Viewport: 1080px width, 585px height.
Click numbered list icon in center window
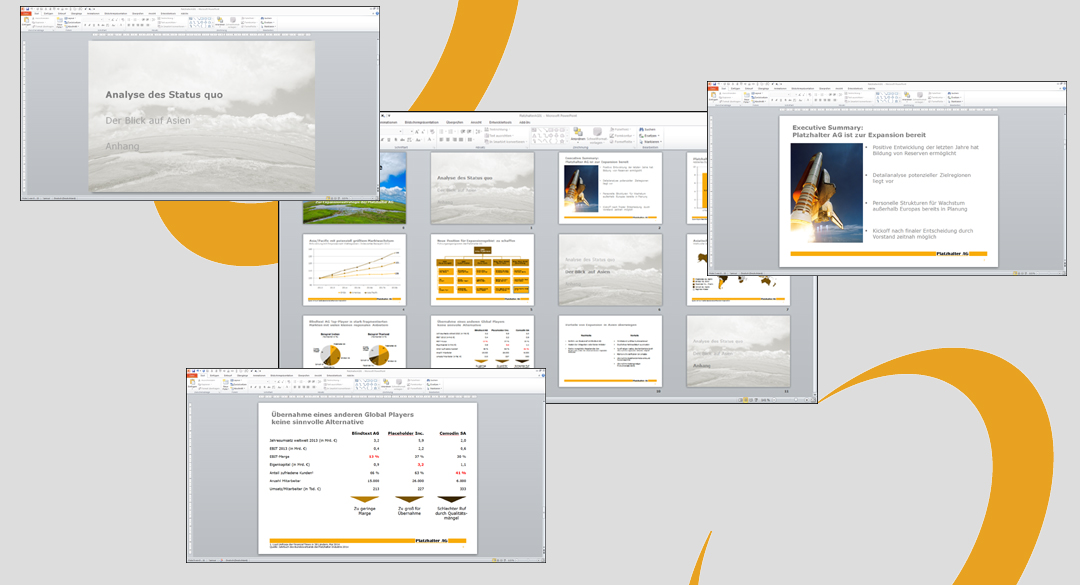[451, 131]
